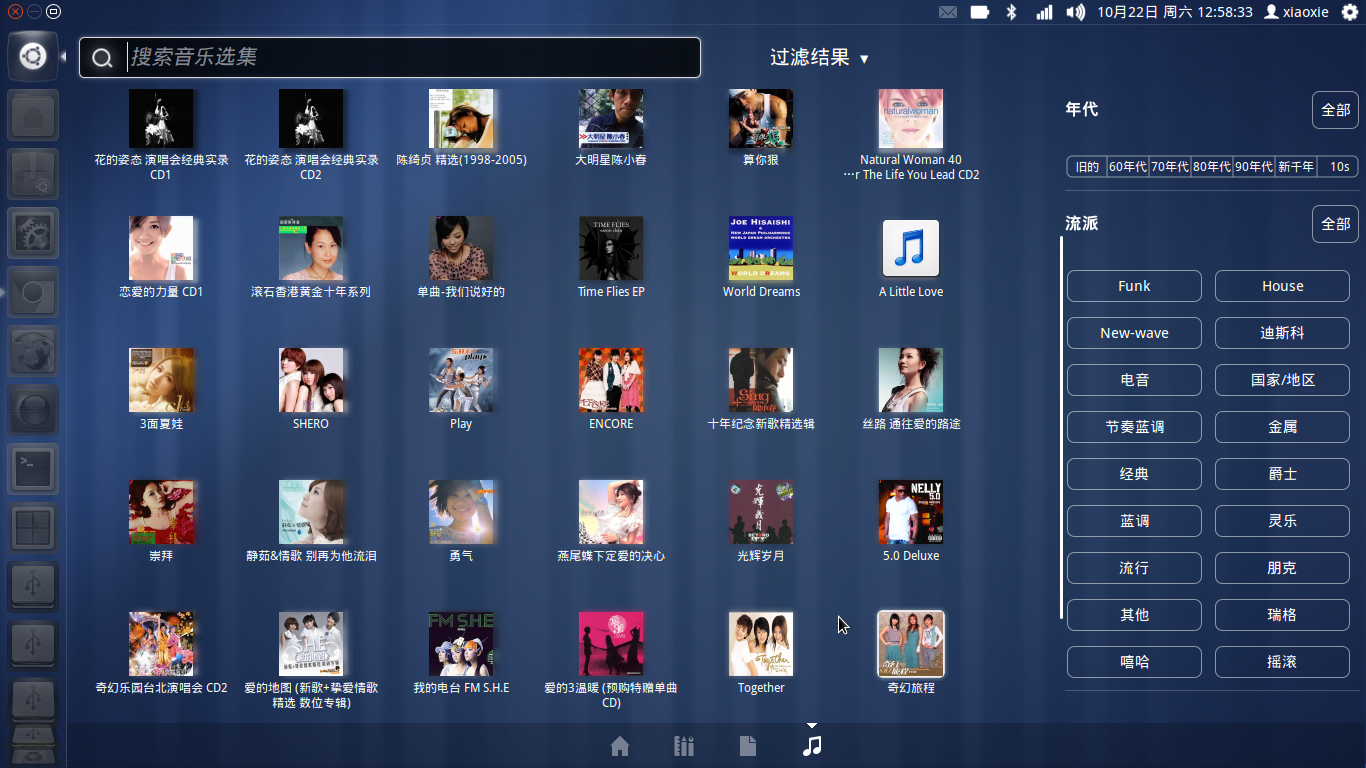Open A Little Love generic music icon
This screenshot has width=1366, height=768.
coord(911,248)
